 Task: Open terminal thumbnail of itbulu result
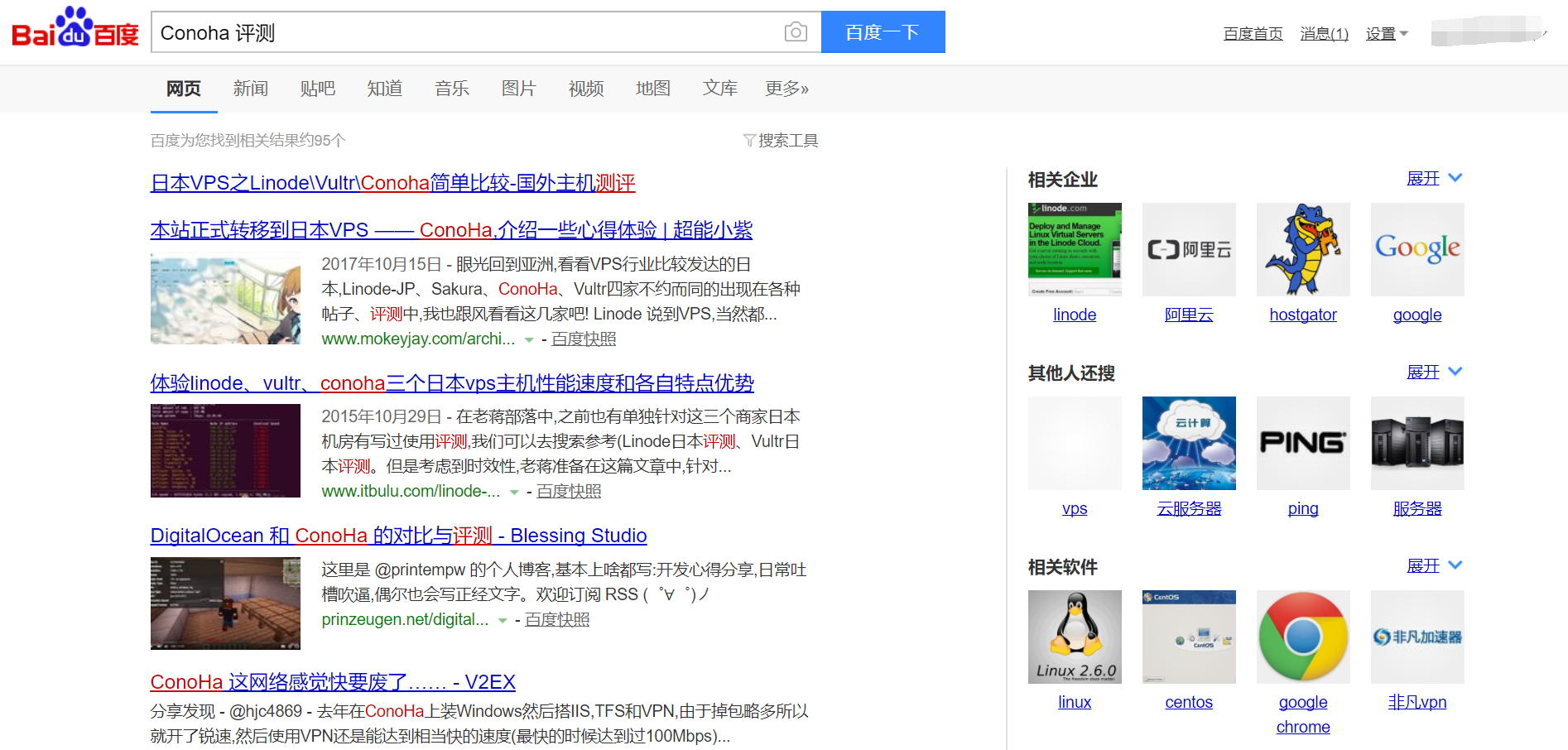pos(225,450)
